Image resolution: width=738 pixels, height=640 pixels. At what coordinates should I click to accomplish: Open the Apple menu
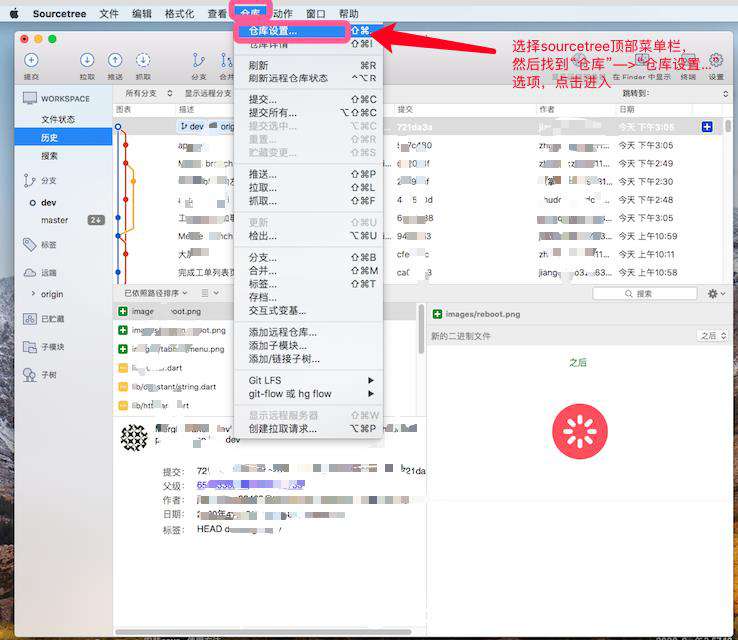14,14
